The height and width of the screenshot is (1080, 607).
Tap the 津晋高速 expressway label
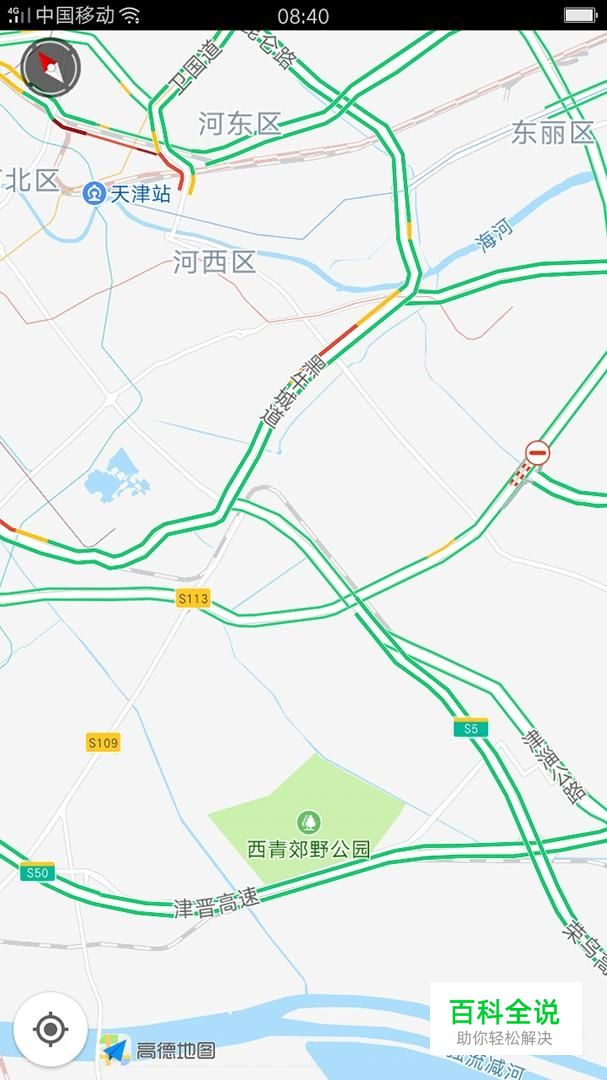click(217, 902)
